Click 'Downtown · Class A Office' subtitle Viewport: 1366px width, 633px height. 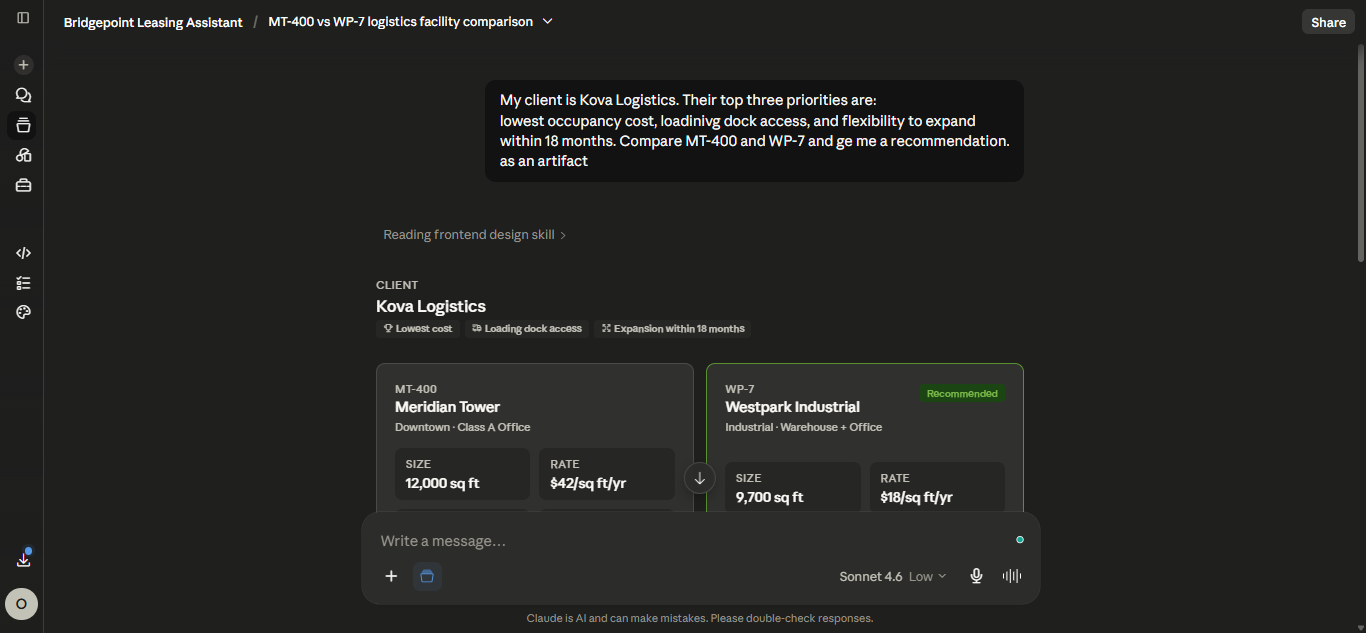462,427
